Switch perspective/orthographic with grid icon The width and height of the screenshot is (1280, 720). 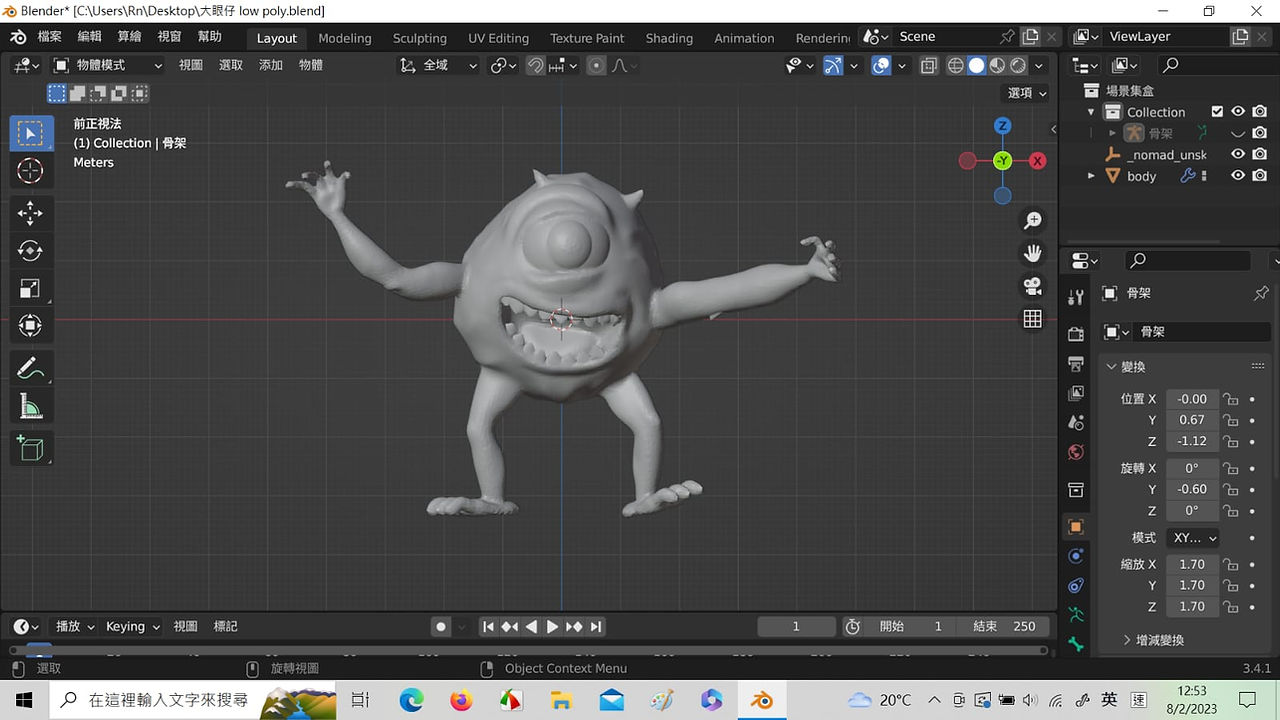(1032, 319)
